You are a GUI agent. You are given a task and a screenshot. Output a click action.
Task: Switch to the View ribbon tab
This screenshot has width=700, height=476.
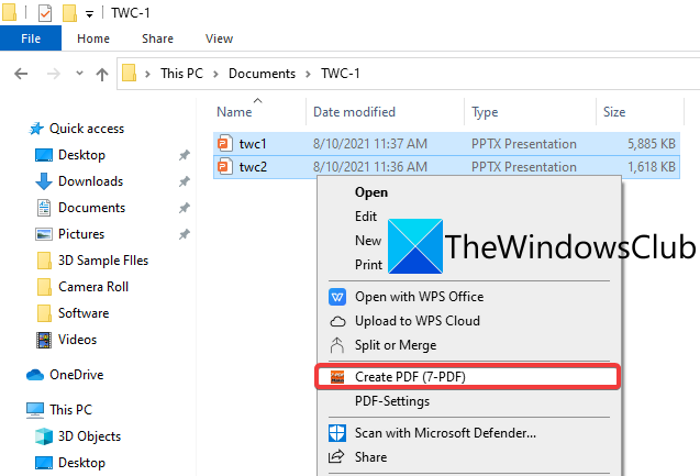click(x=219, y=39)
